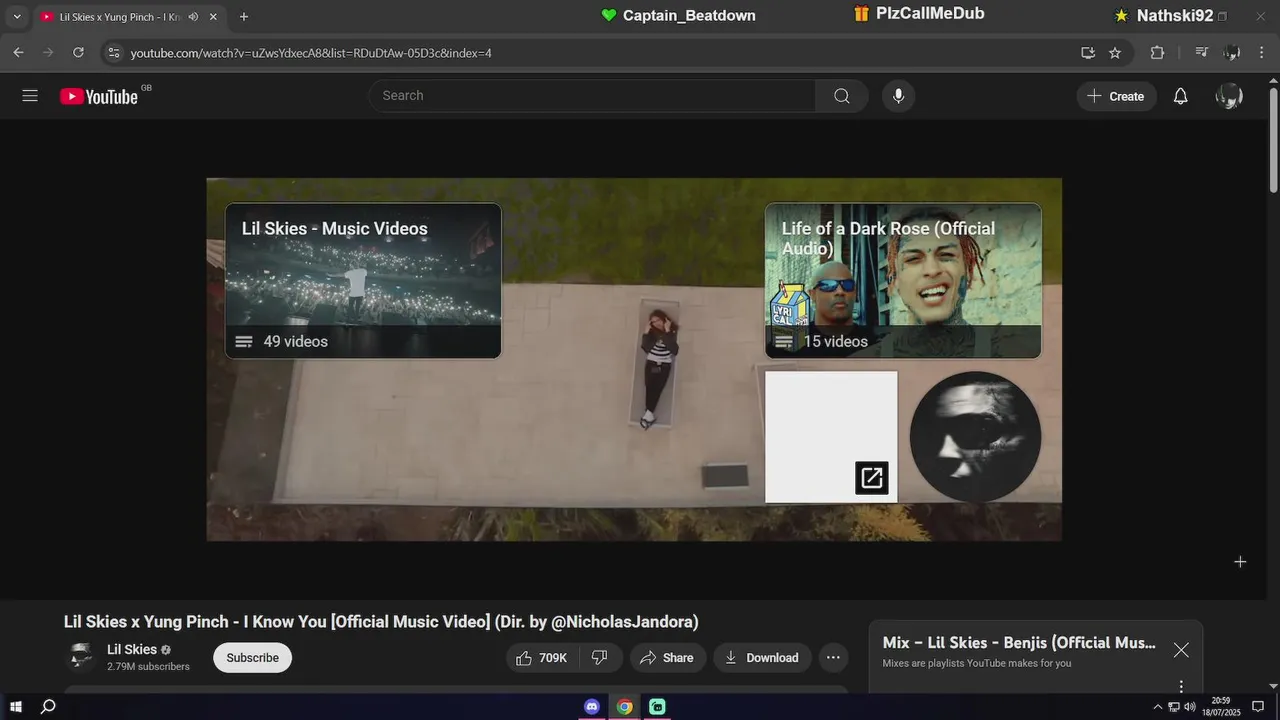1280x720 pixels.
Task: Bookmark this tab with the star
Action: coord(1115,52)
